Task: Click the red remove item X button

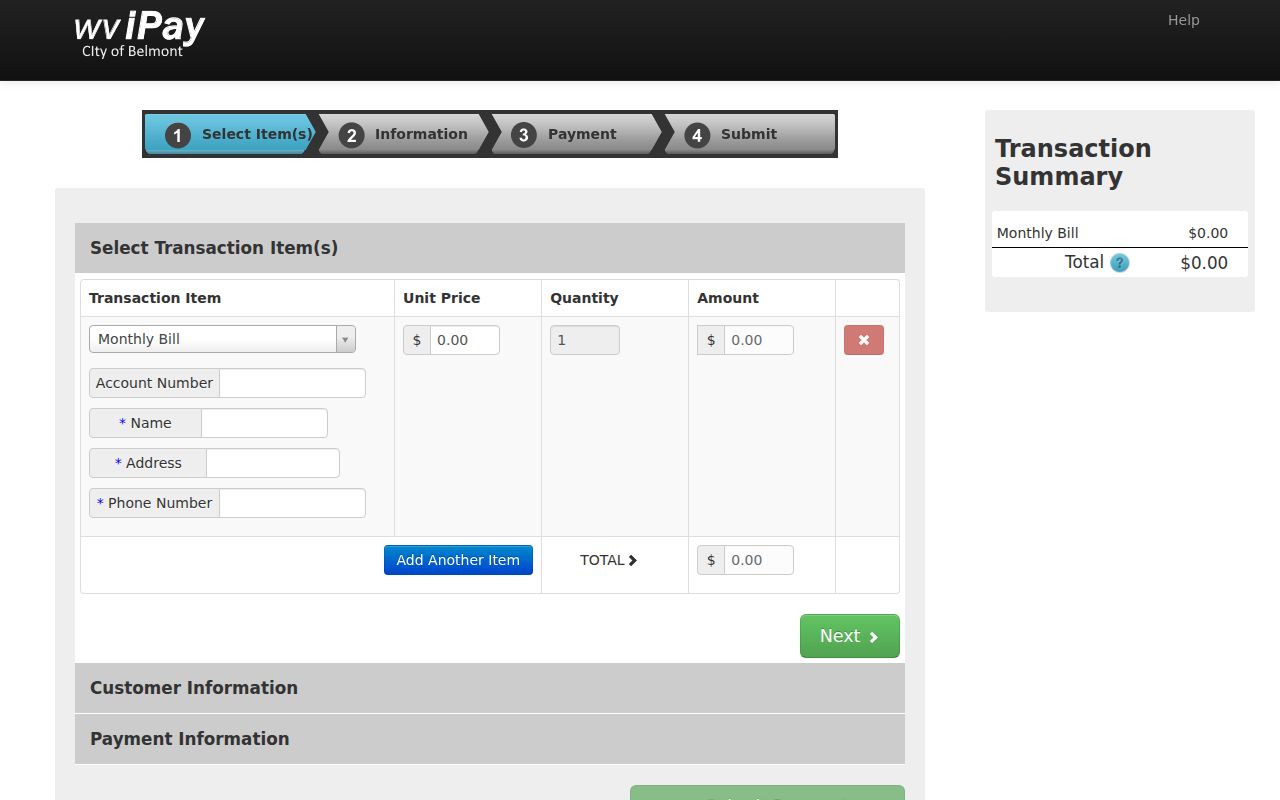Action: pyautogui.click(x=864, y=340)
